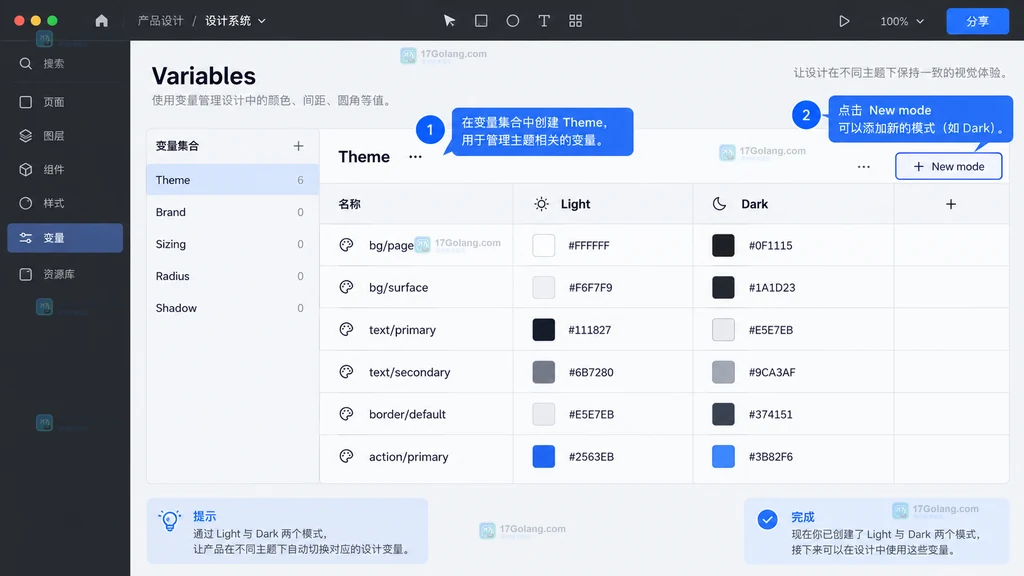Viewport: 1024px width, 576px height.
Task: Select the 变量 variables section
Action: pyautogui.click(x=65, y=238)
